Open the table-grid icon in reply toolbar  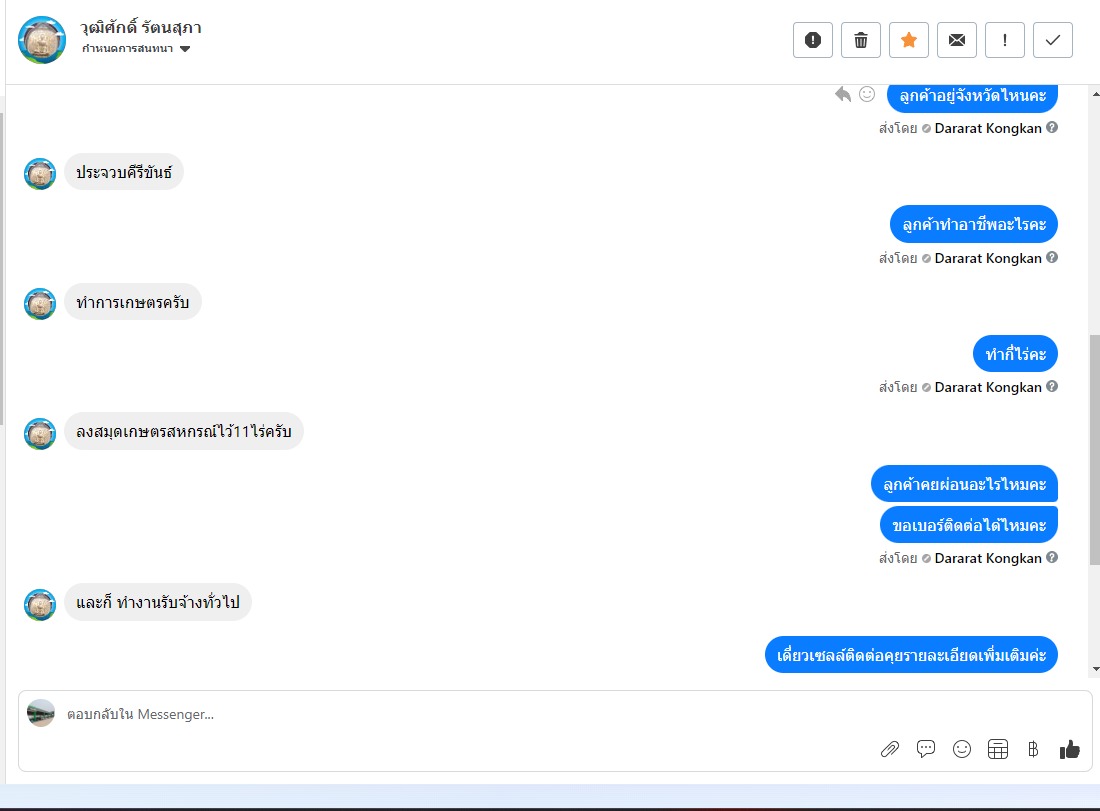coord(998,749)
